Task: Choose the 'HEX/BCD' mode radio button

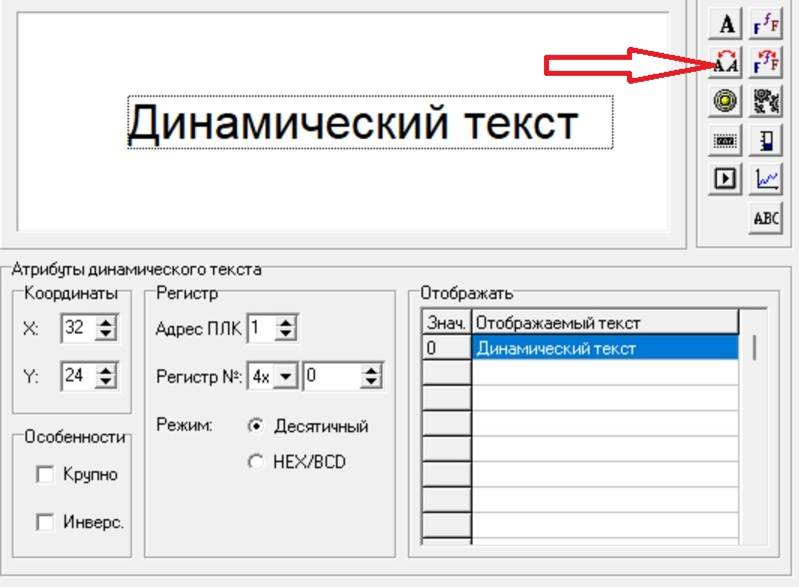Action: 256,462
